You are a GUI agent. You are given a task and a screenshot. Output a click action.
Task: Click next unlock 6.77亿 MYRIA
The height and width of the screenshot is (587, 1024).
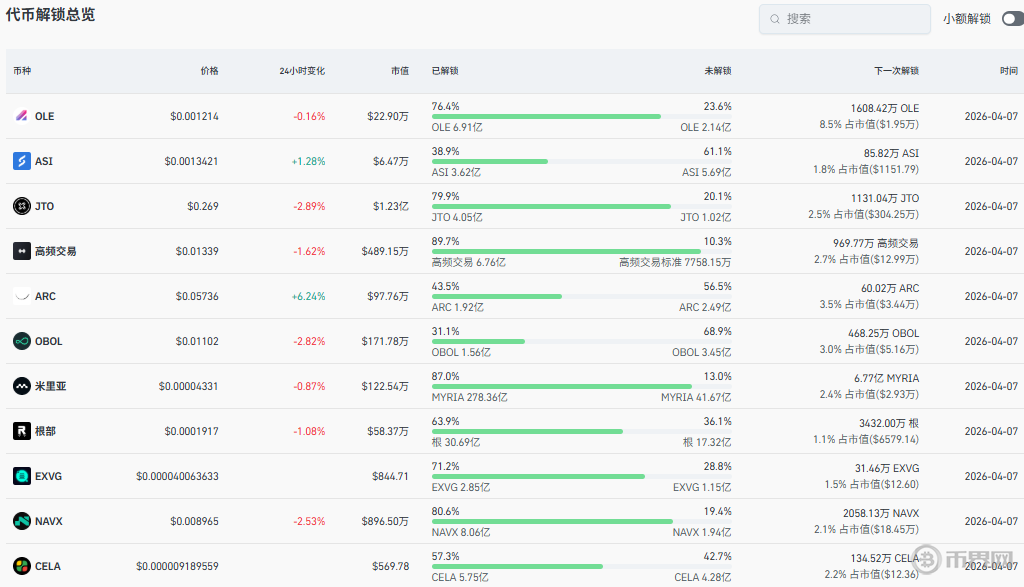point(886,379)
